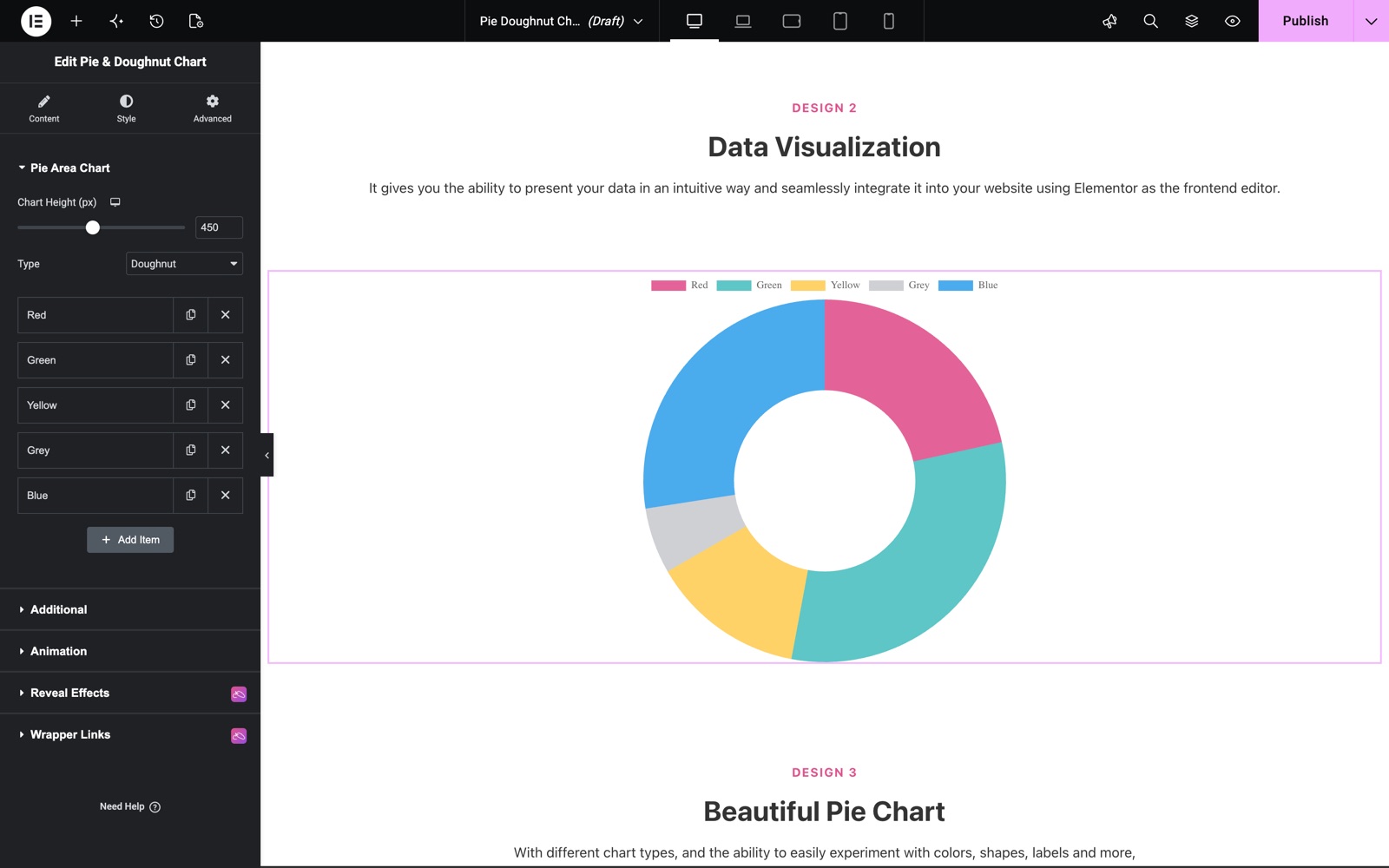Duplicate the Yellow item
Image resolution: width=1389 pixels, height=868 pixels.
coord(191,405)
